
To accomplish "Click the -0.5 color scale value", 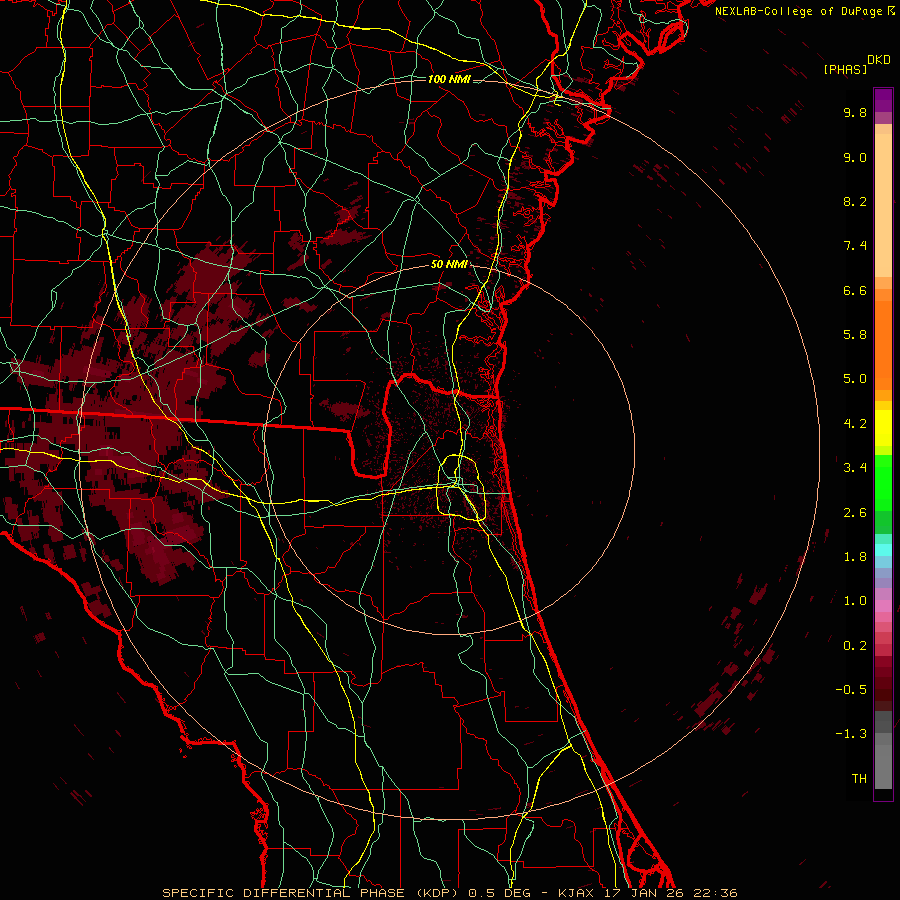I will (x=851, y=690).
